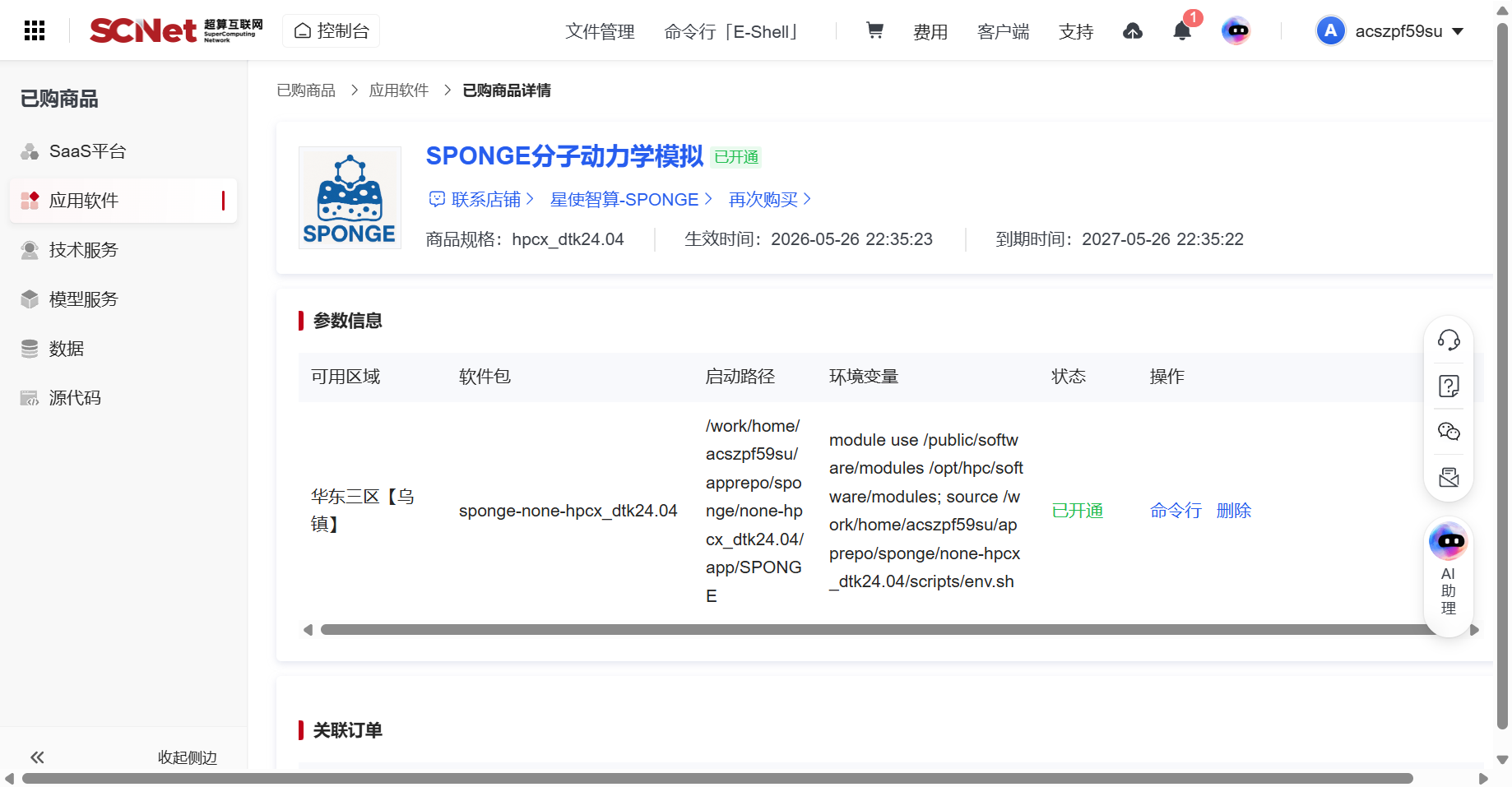Click the user avatar A icon

coord(1330,31)
